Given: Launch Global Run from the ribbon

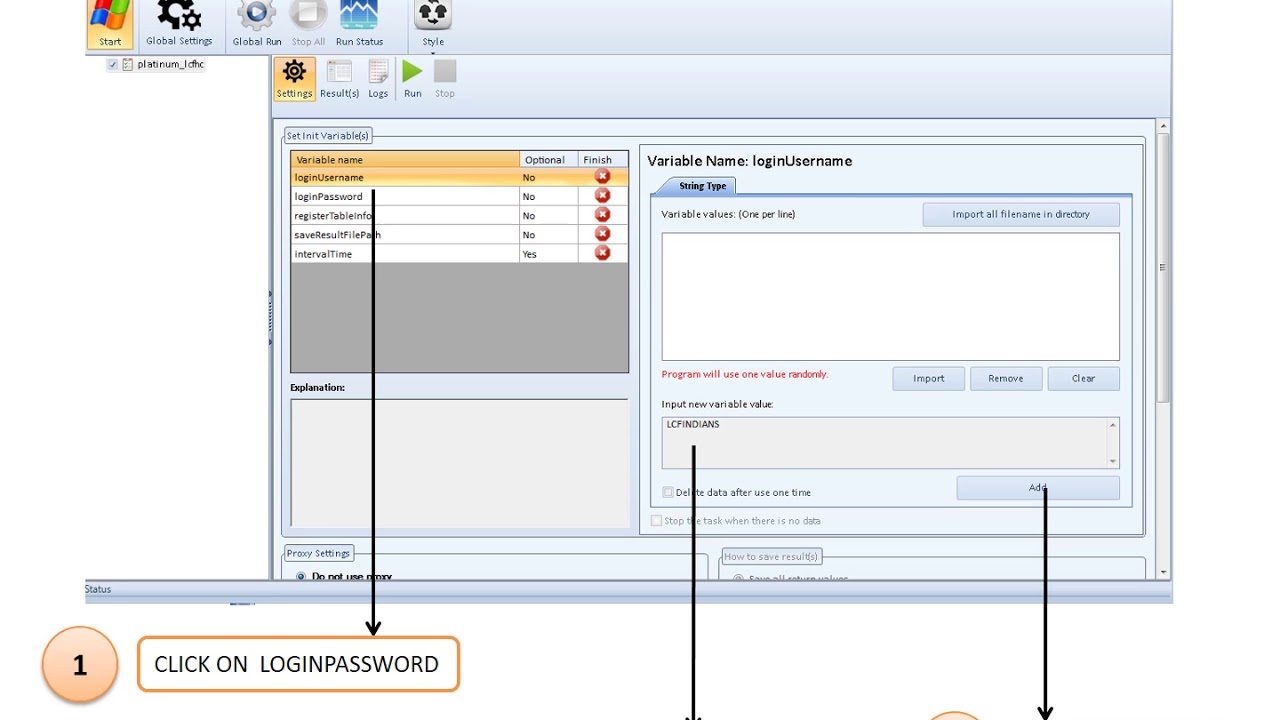Looking at the screenshot, I should click(257, 15).
